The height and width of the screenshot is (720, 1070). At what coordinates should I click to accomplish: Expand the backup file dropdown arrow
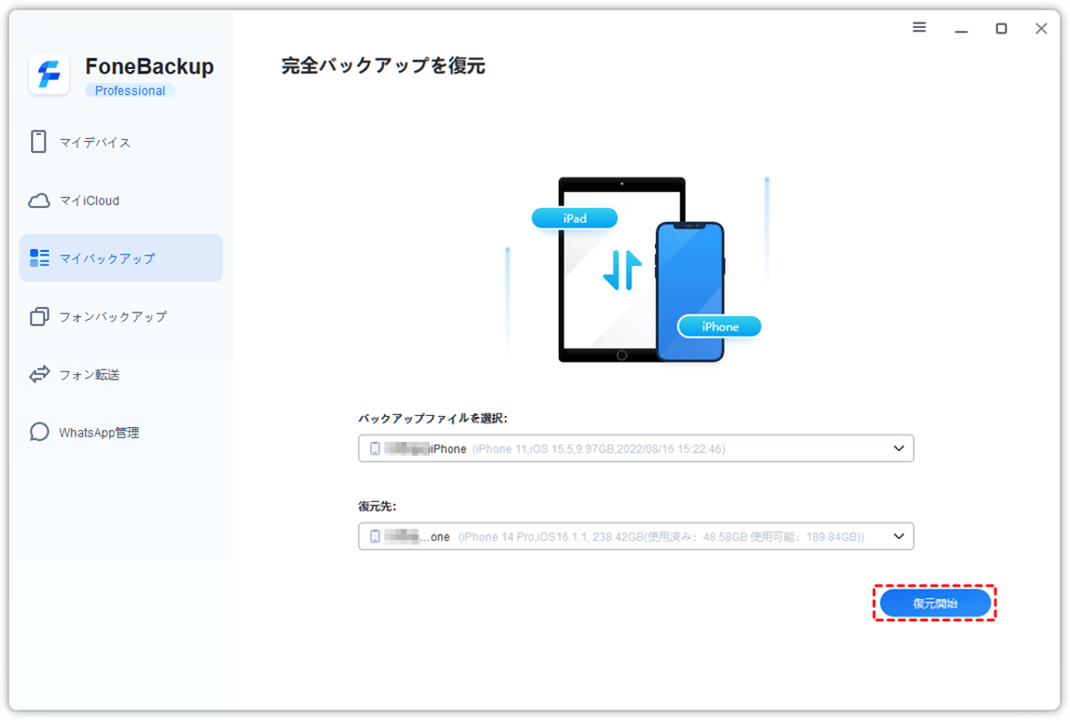click(899, 448)
